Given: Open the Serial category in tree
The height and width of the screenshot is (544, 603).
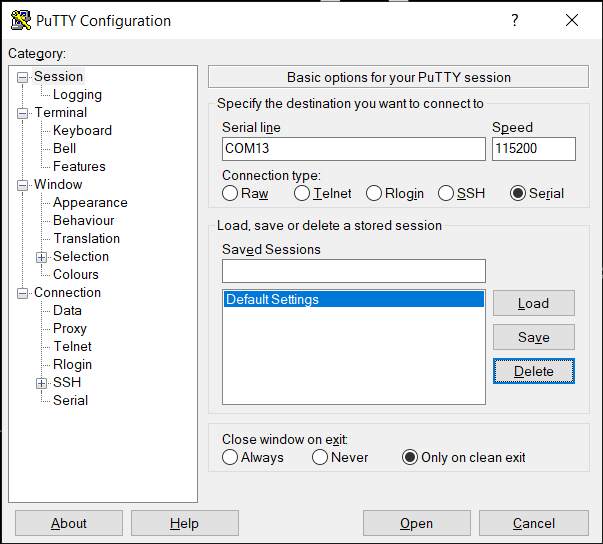Looking at the screenshot, I should click(70, 401).
